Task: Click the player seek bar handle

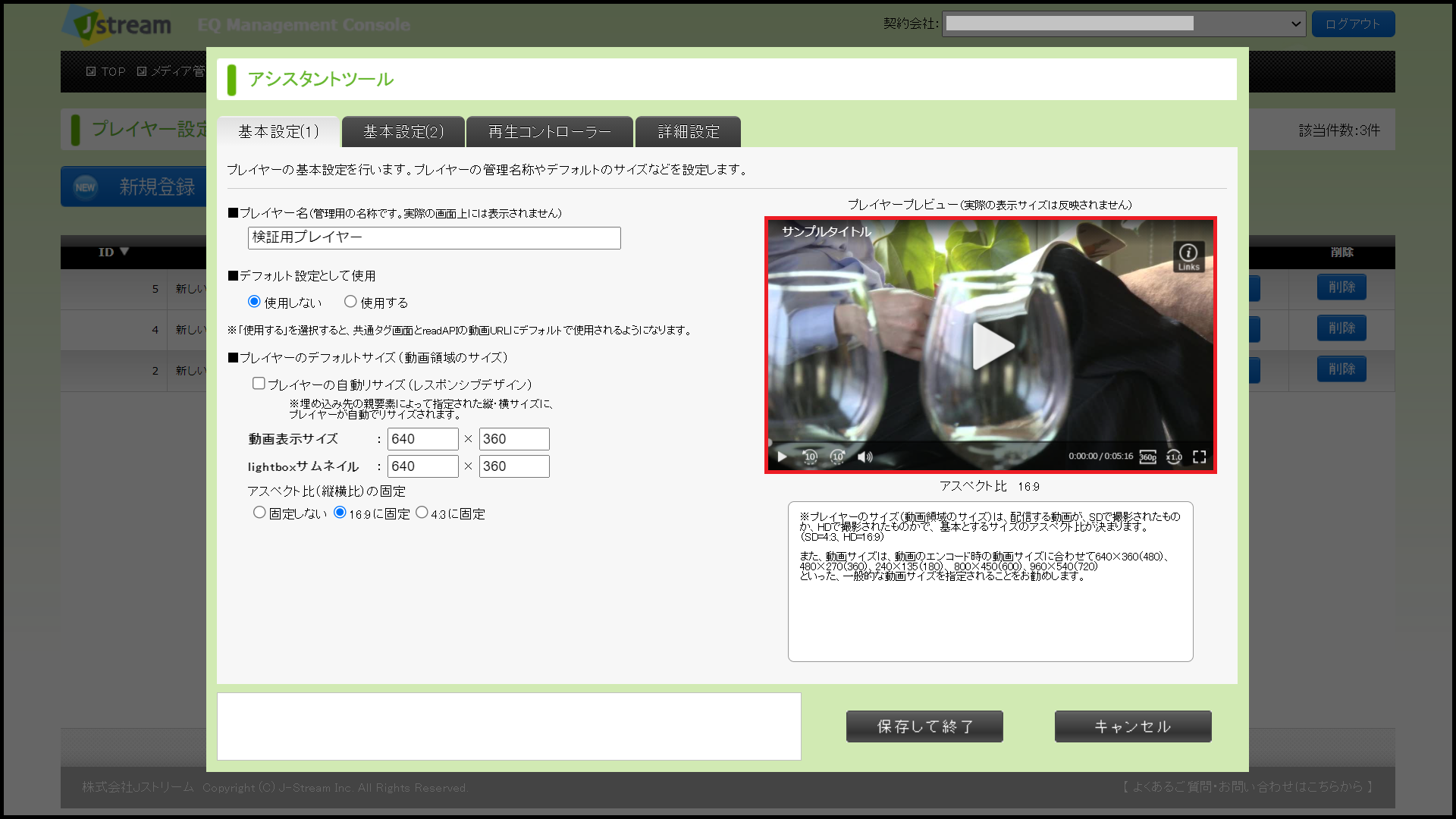Action: coord(770,442)
